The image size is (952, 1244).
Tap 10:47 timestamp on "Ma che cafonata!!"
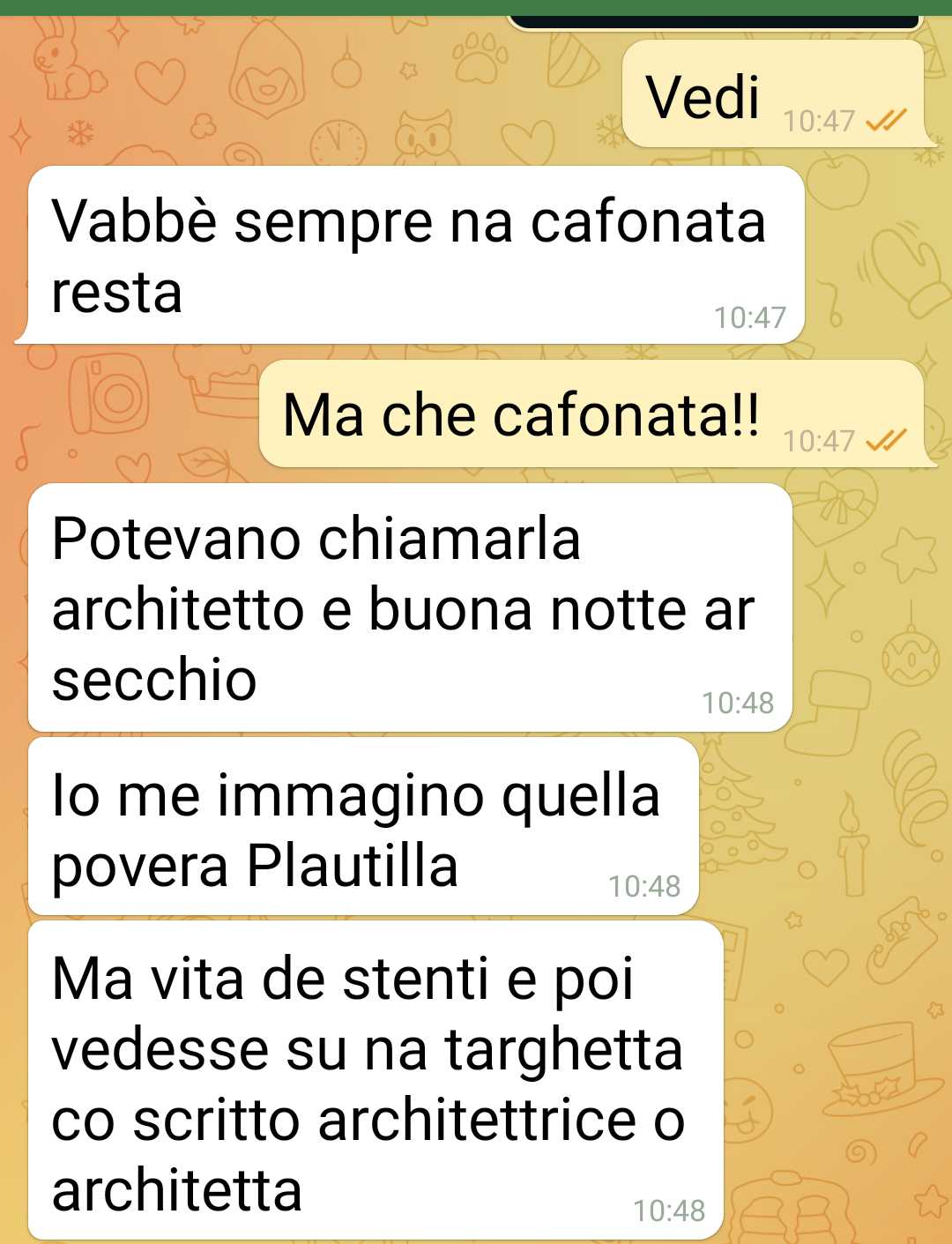point(819,440)
